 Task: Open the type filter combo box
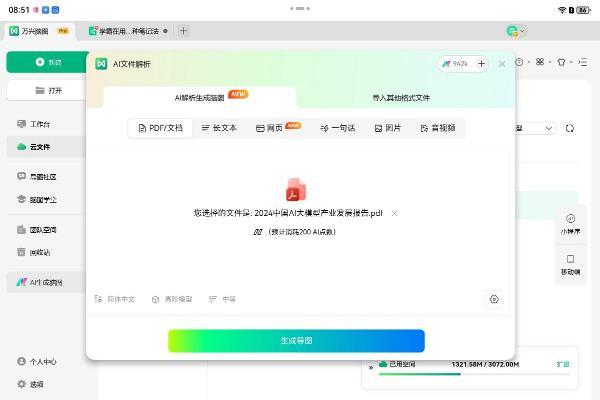tap(535, 128)
